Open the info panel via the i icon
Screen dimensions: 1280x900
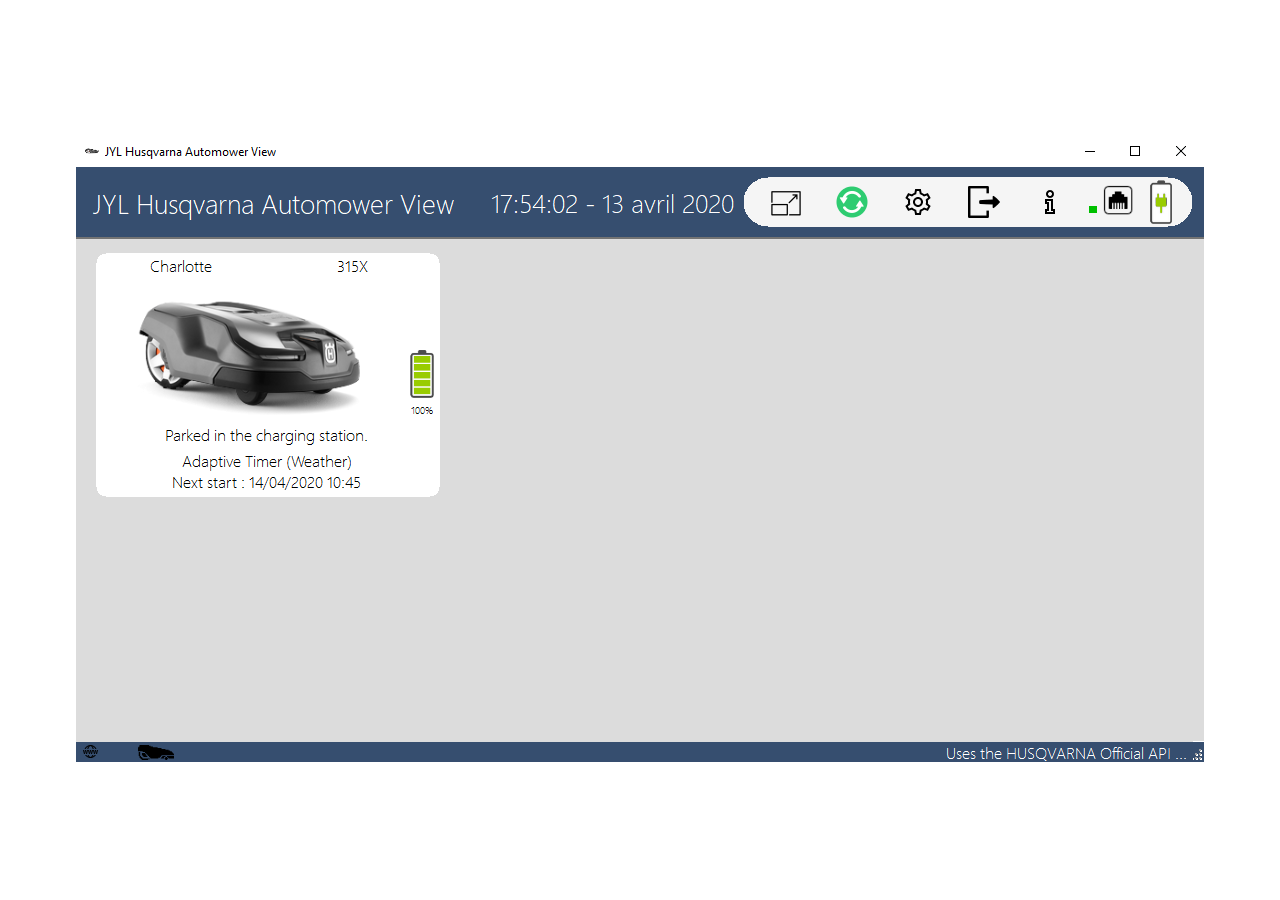[x=1049, y=202]
